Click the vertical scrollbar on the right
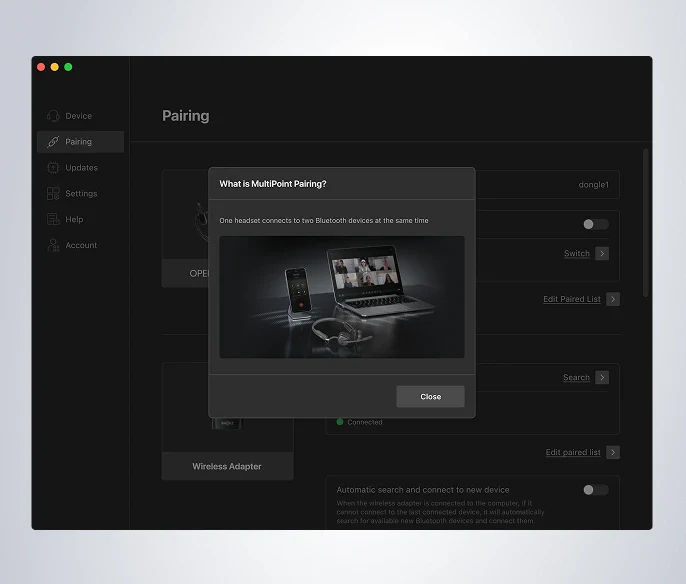This screenshot has width=686, height=584. coord(646,223)
